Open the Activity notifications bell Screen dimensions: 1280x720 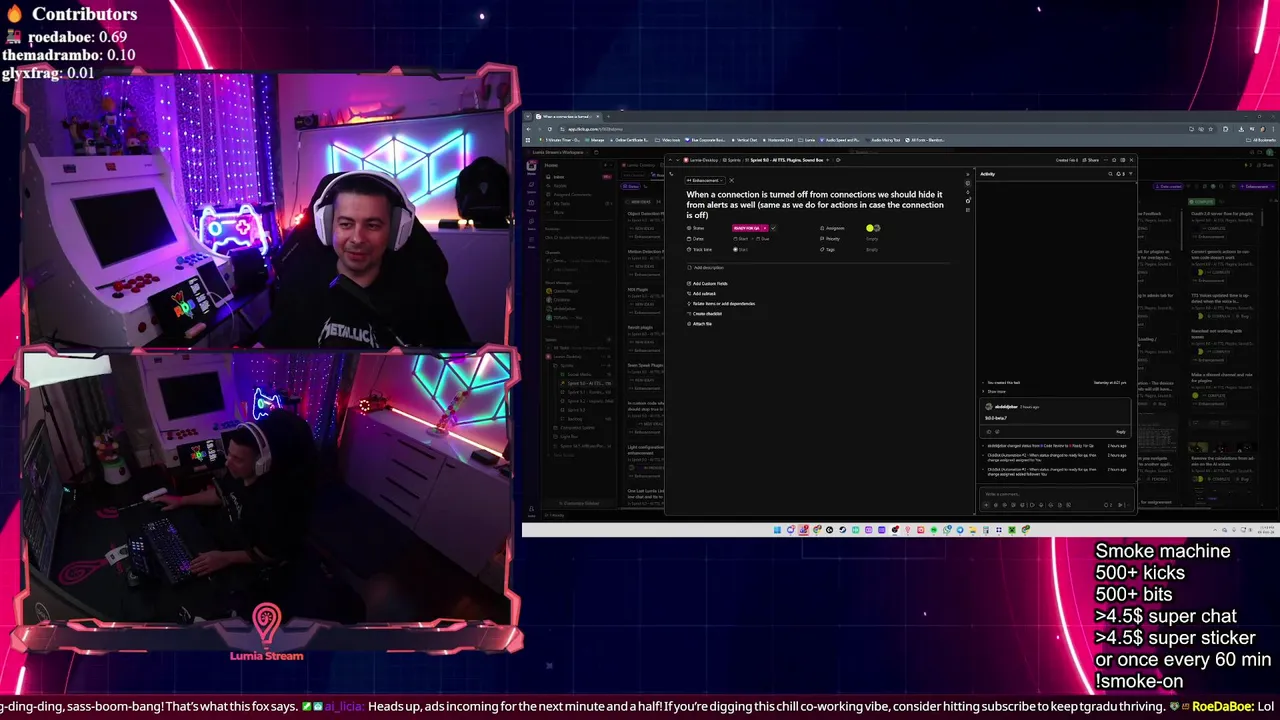pyautogui.click(x=1120, y=174)
